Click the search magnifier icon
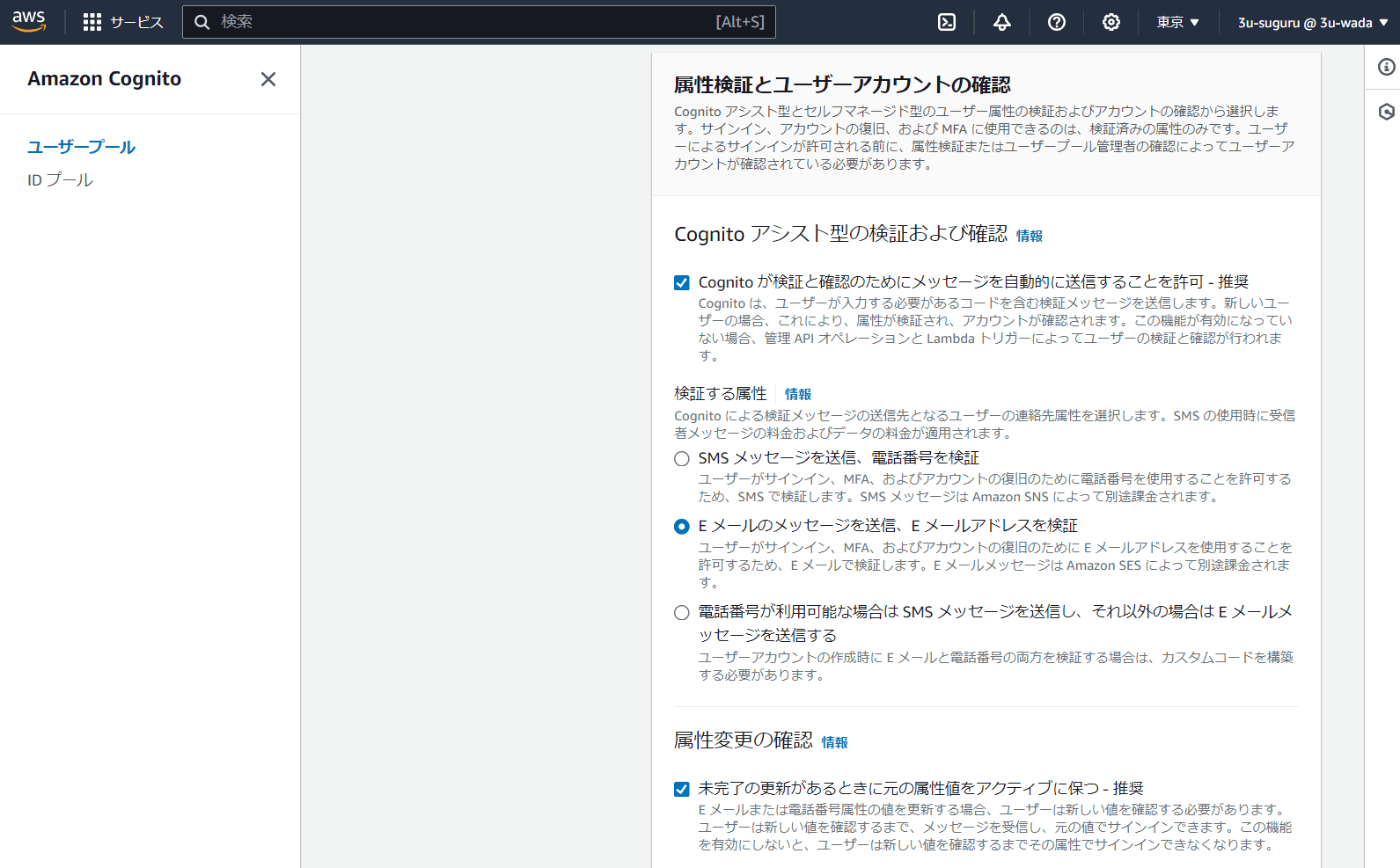Viewport: 1400px width, 868px height. click(x=201, y=22)
